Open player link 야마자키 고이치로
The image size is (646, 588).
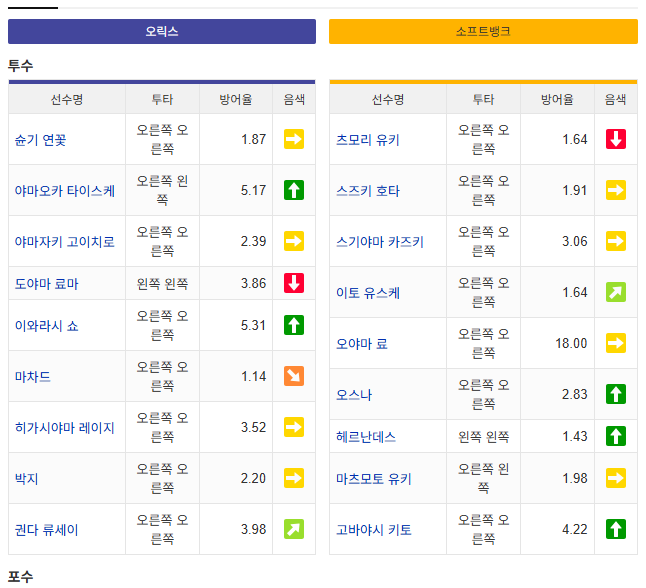click(x=65, y=242)
